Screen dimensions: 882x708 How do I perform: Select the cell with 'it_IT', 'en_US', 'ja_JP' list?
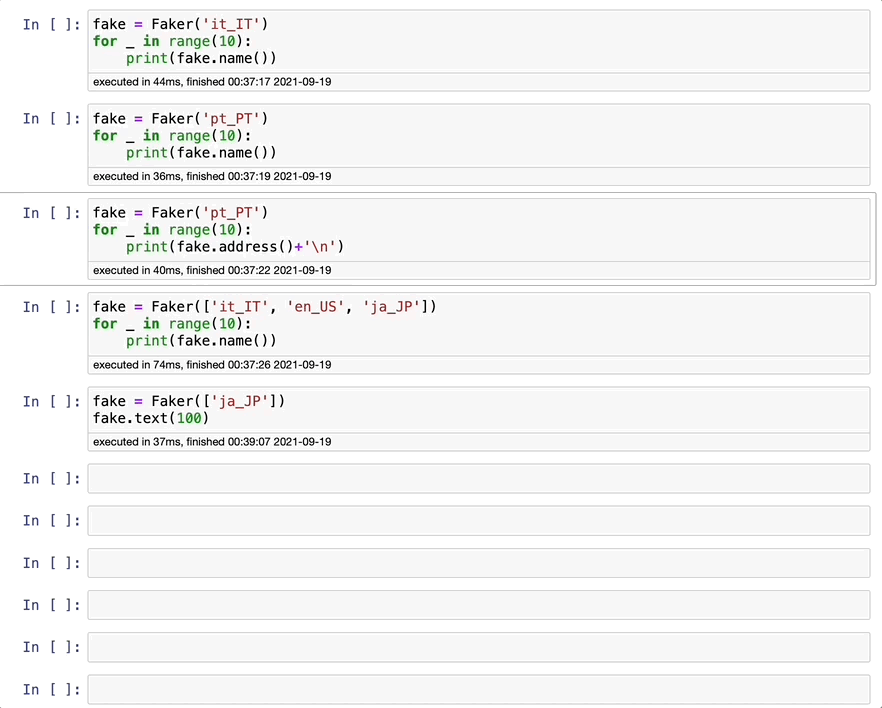coord(478,323)
